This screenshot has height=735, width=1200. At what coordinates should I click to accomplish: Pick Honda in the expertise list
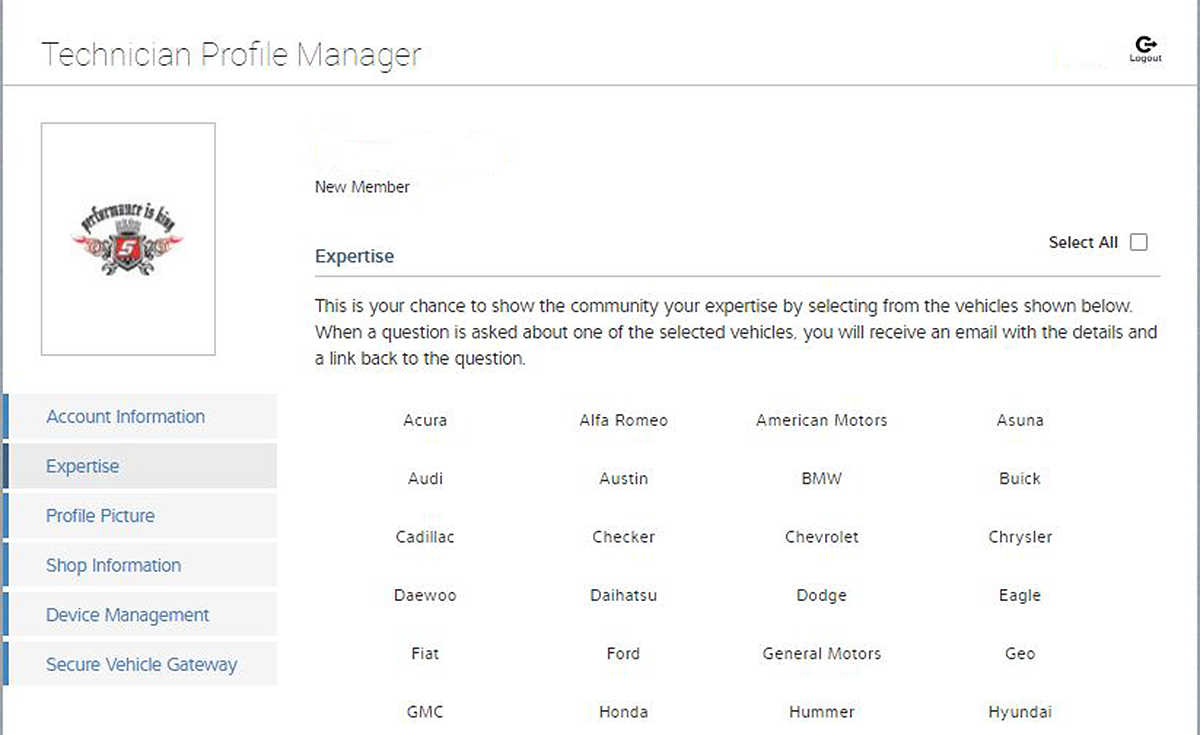[x=623, y=712]
